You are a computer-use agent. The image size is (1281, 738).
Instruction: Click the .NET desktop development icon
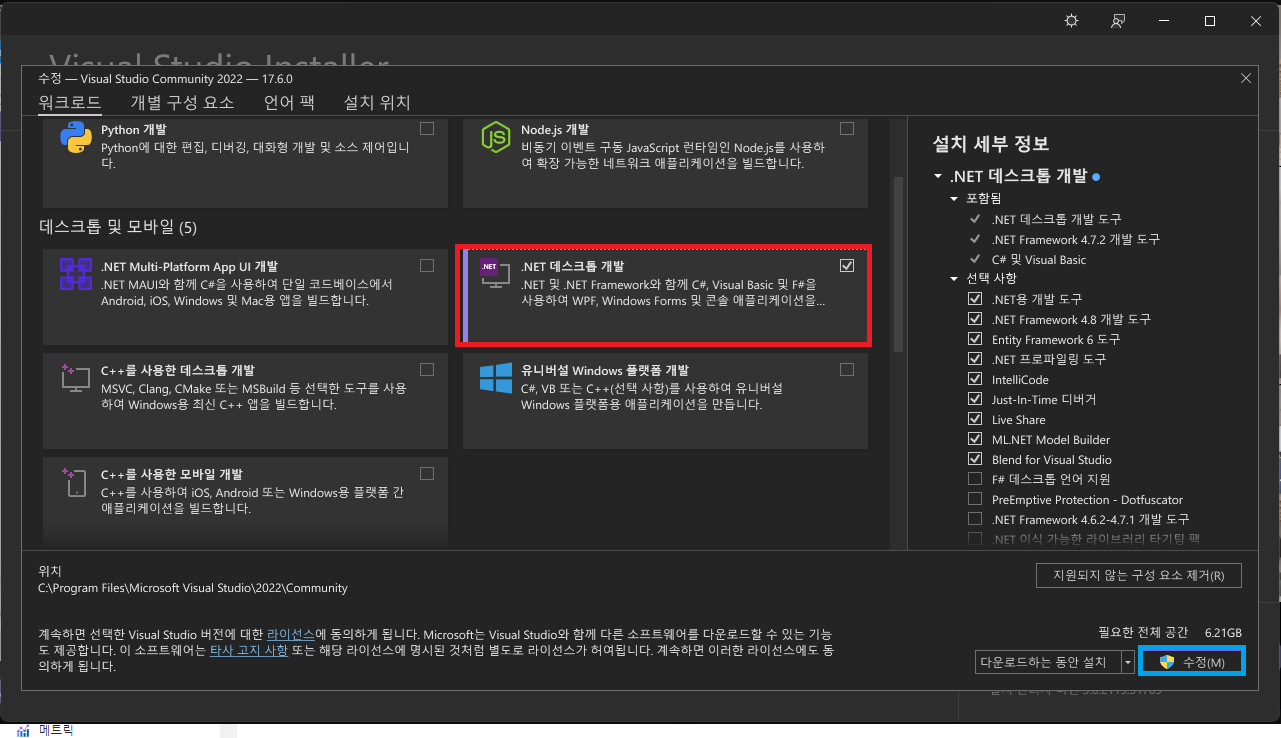496,275
